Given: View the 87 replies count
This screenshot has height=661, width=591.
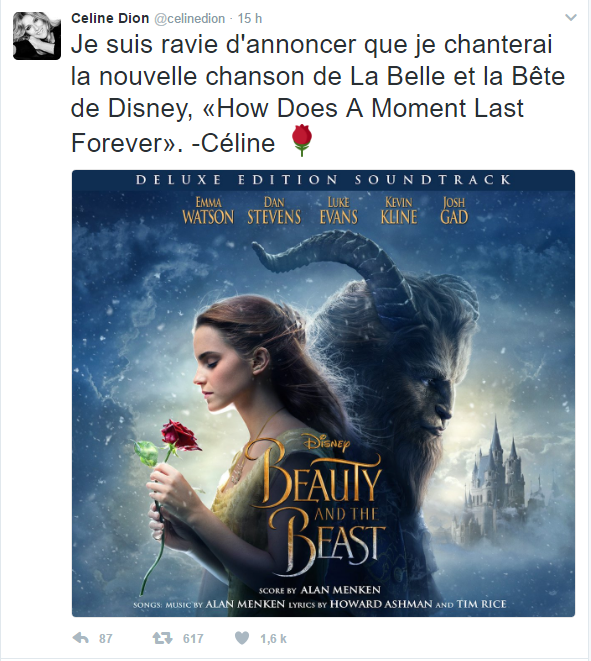Looking at the screenshot, I should point(105,639).
